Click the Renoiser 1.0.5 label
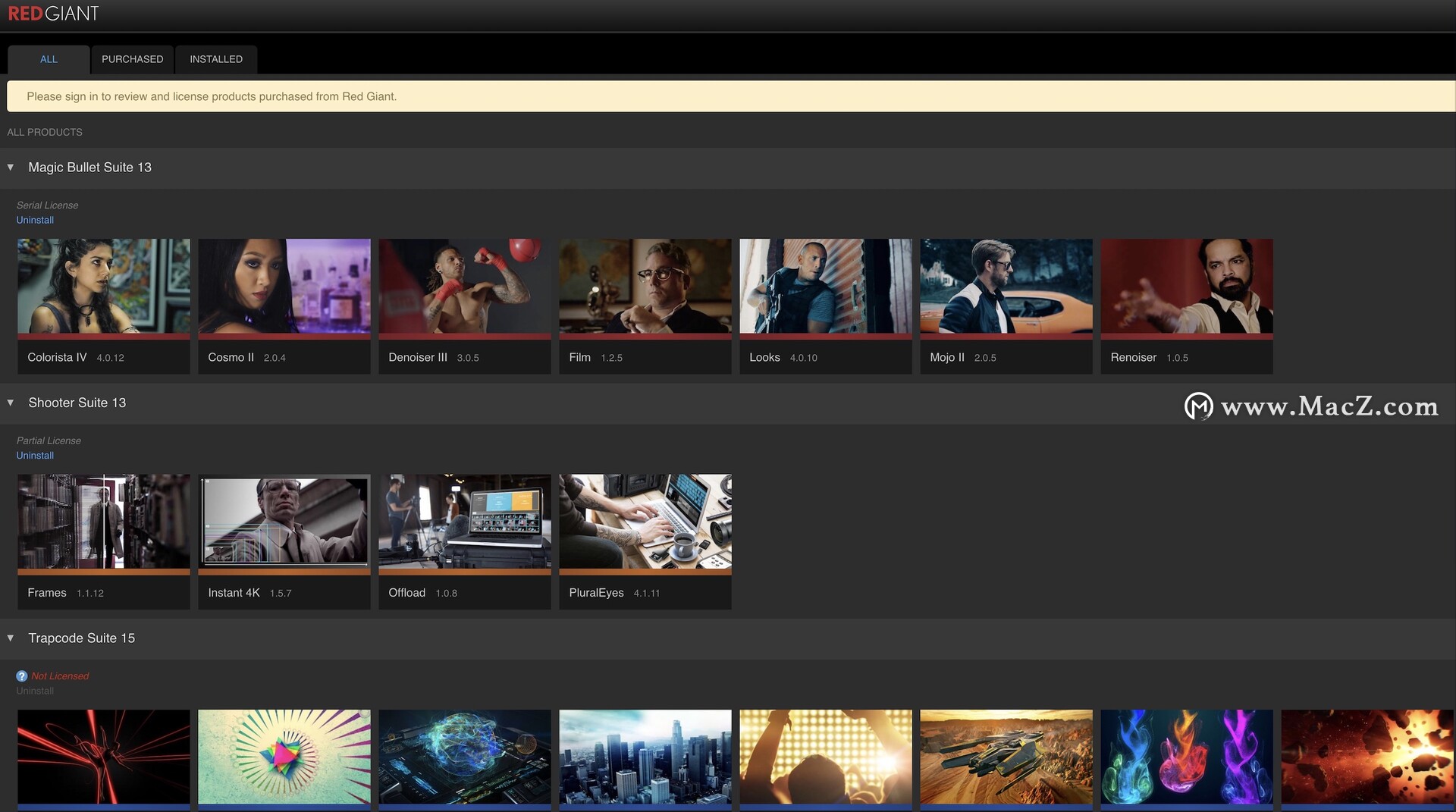This screenshot has width=1456, height=812. click(1149, 357)
